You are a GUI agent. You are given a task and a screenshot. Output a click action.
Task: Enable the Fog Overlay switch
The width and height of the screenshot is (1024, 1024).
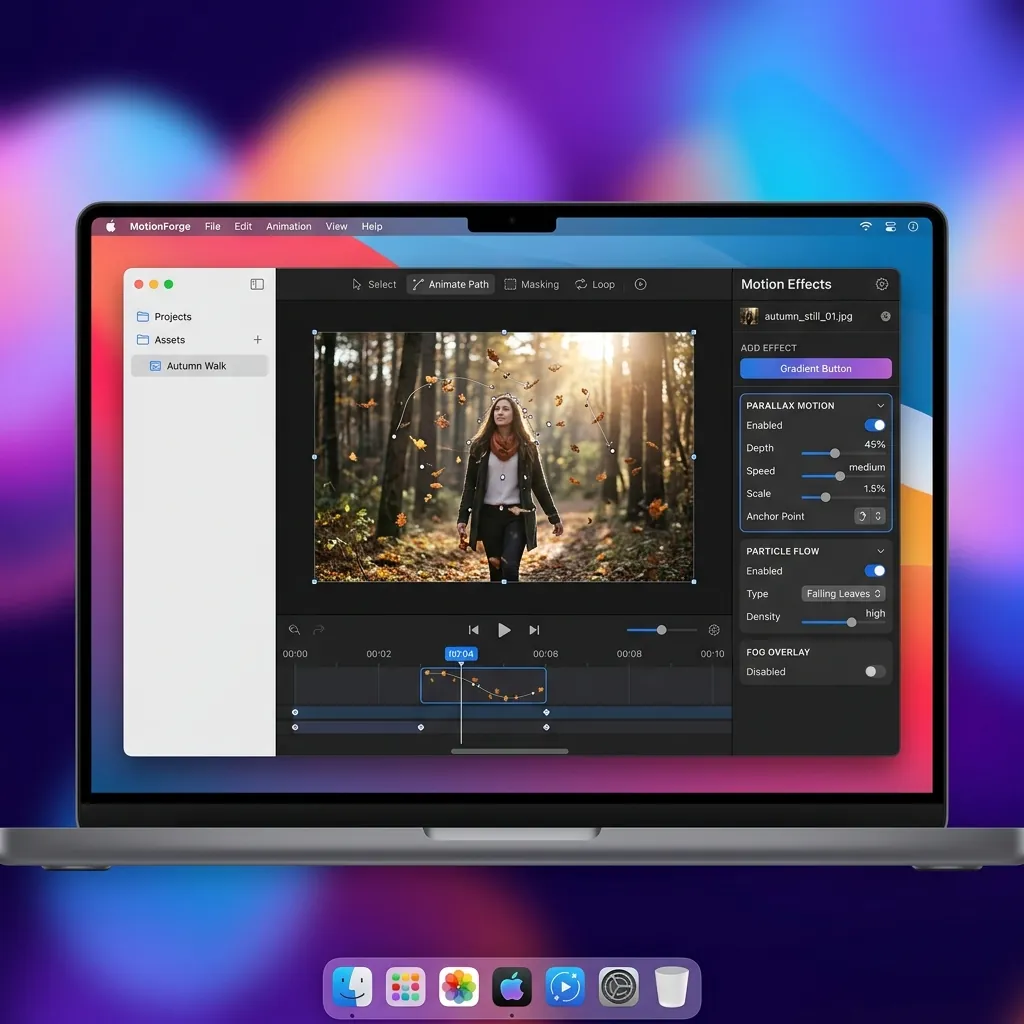(874, 671)
